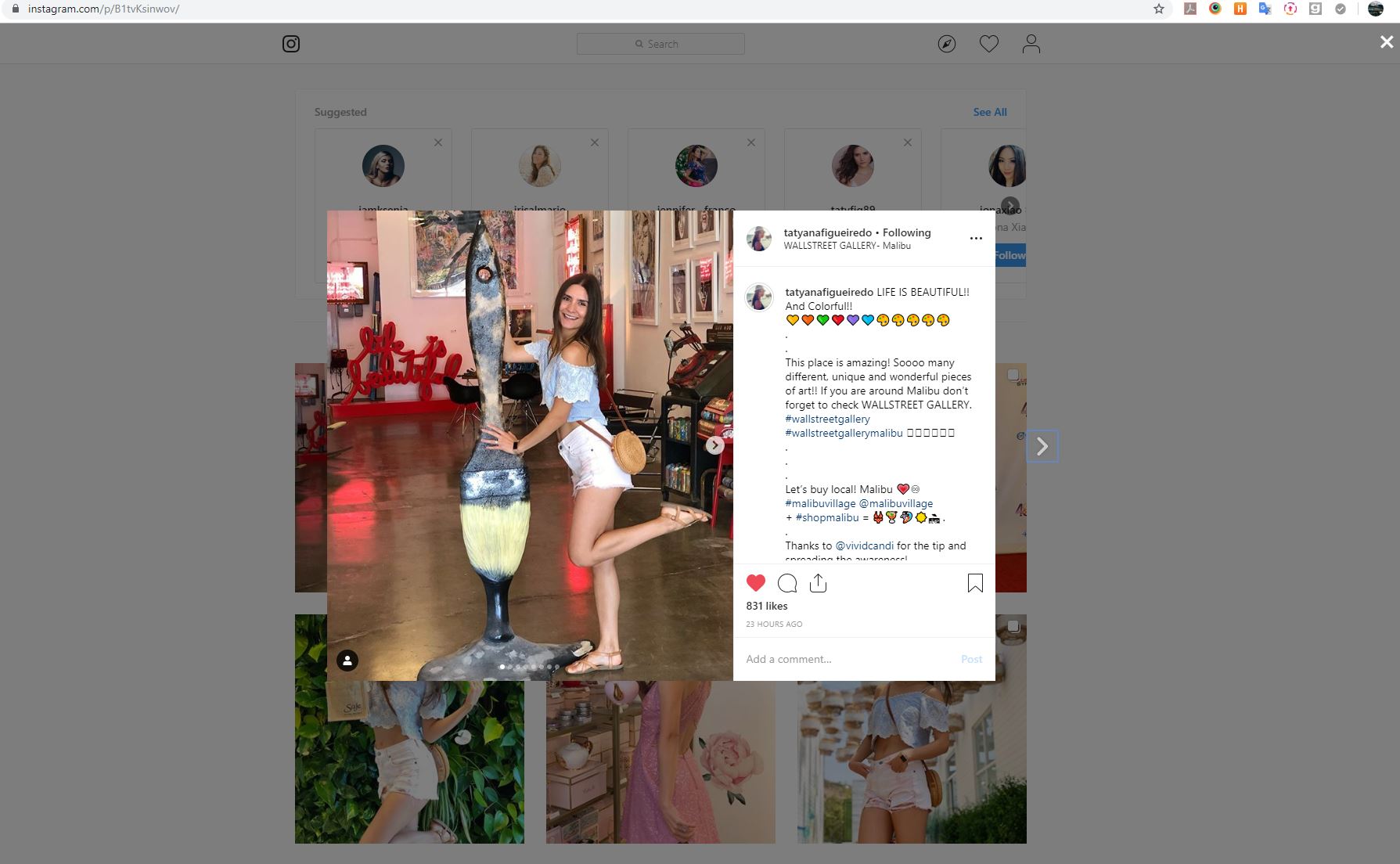
Task: Close the post overlay with X
Action: pyautogui.click(x=1386, y=43)
